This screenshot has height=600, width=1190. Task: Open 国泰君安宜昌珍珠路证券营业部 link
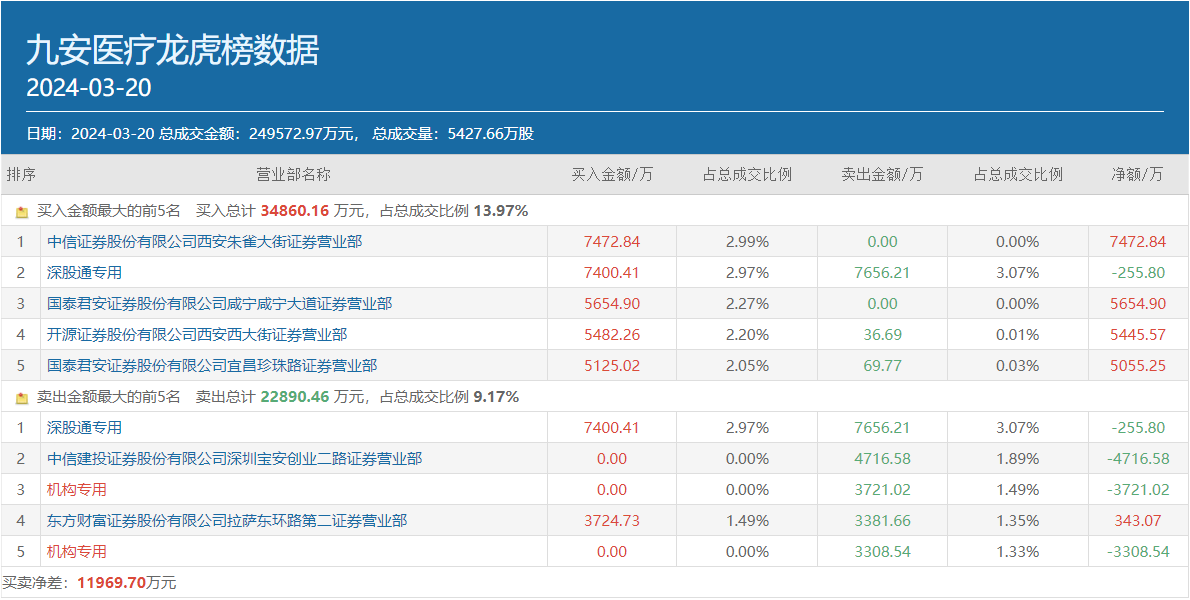click(212, 366)
